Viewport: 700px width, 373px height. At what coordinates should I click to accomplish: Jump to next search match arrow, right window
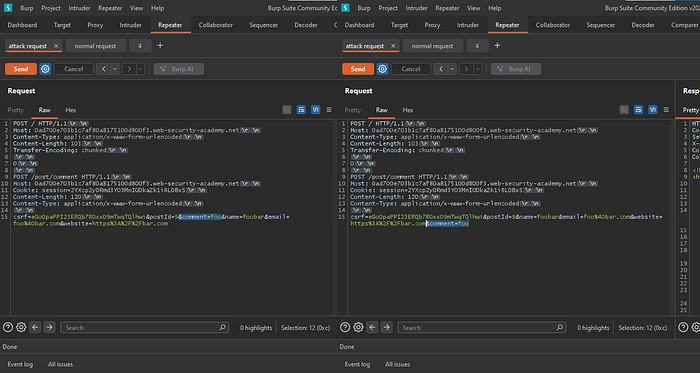[386, 327]
